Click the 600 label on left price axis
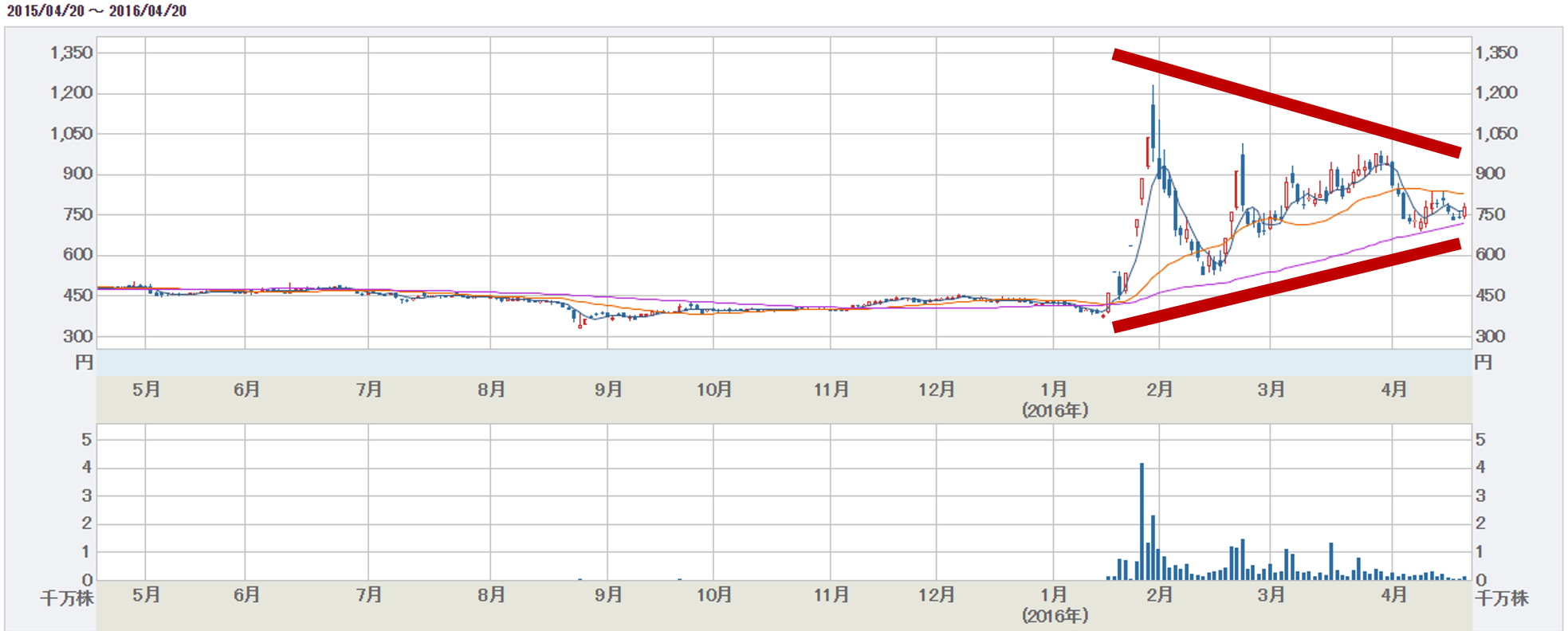Screen dimensions: 1568x631 coord(78,254)
